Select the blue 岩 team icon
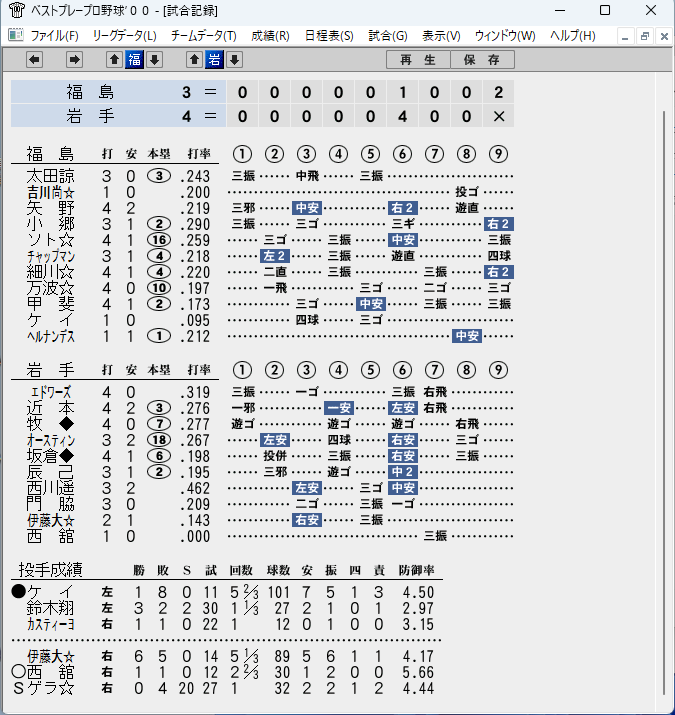This screenshot has width=675, height=715. (214, 60)
